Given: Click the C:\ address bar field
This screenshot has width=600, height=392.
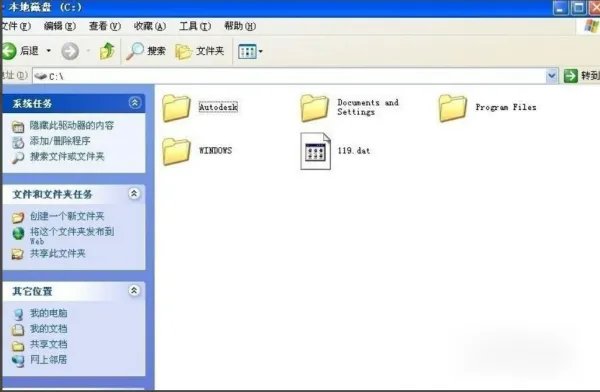Looking at the screenshot, I should (289, 76).
